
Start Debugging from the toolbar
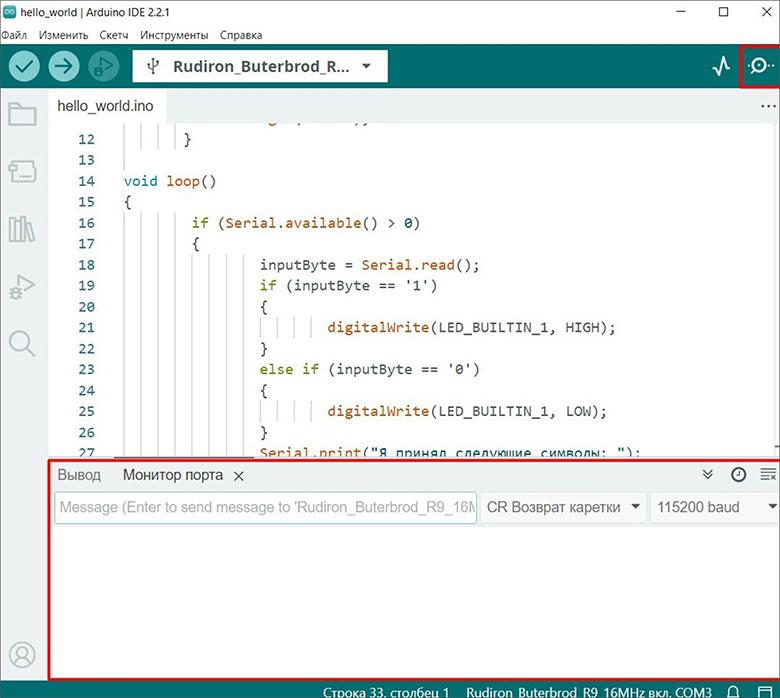tap(103, 66)
